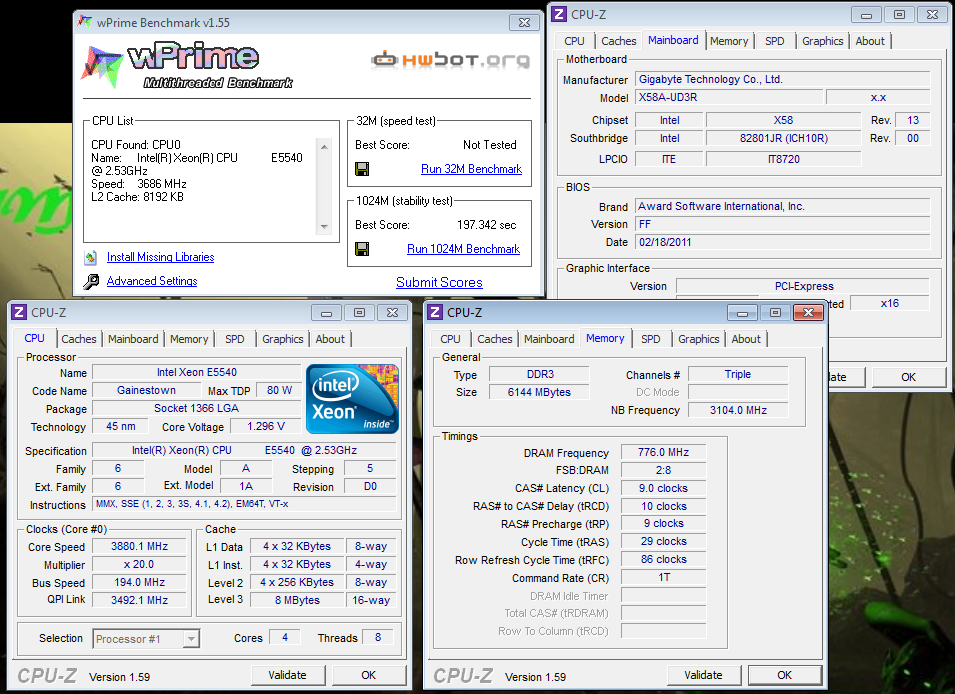Click the CAS# Latency value 9.0 clocks
The image size is (955, 694).
[663, 488]
